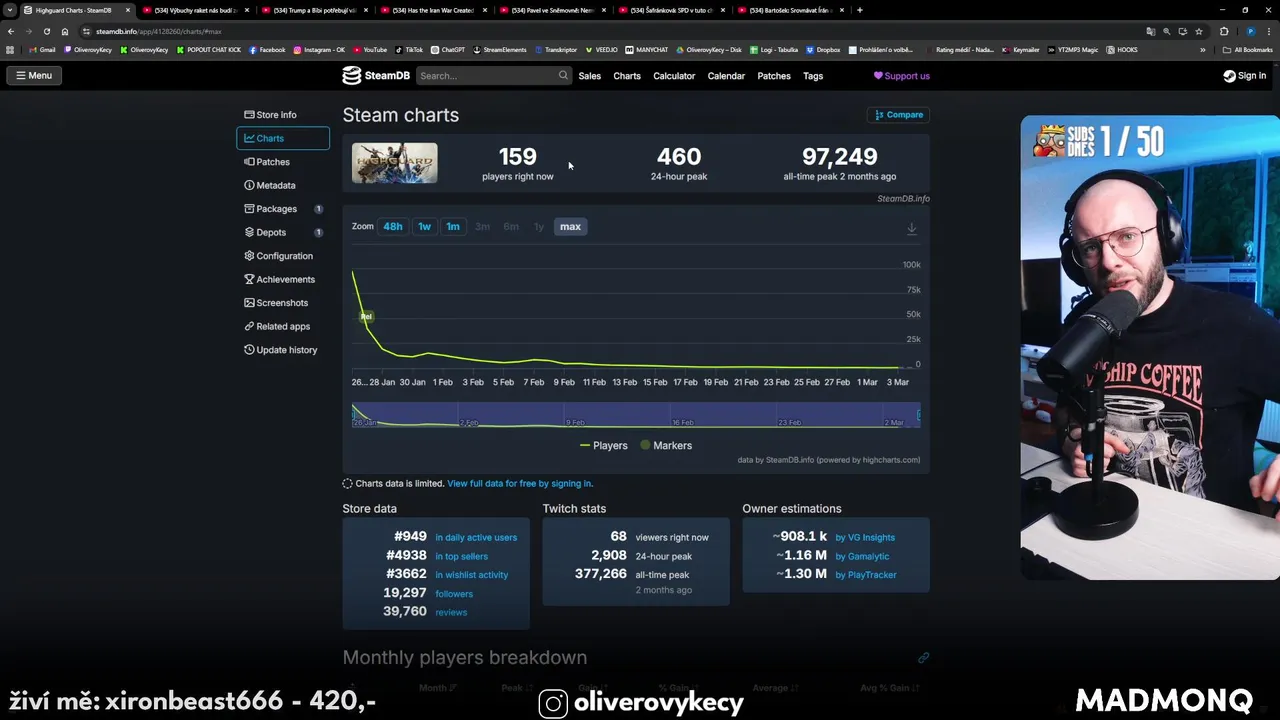1280x720 pixels.
Task: Open Gmail bookmark
Action: [x=42, y=49]
